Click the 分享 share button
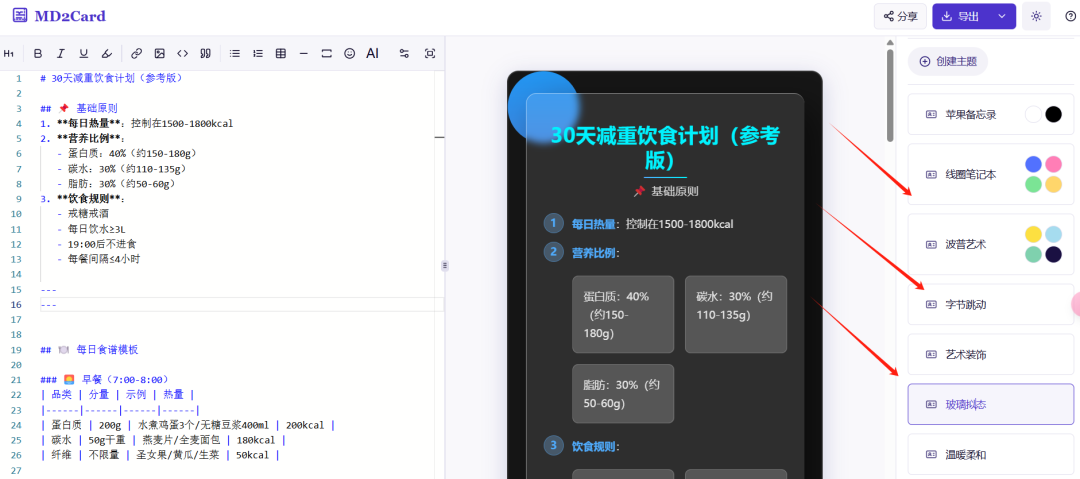 tap(899, 16)
